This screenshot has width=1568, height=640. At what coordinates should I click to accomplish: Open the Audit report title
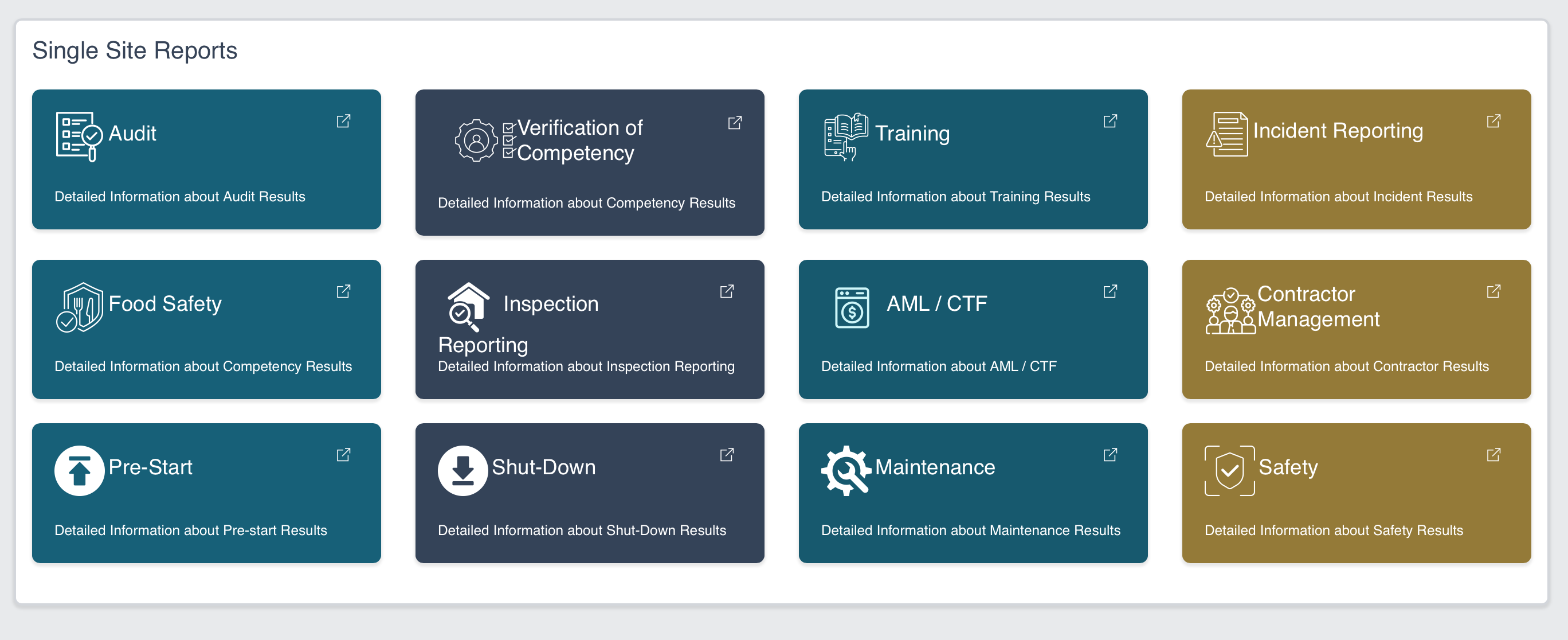[132, 134]
